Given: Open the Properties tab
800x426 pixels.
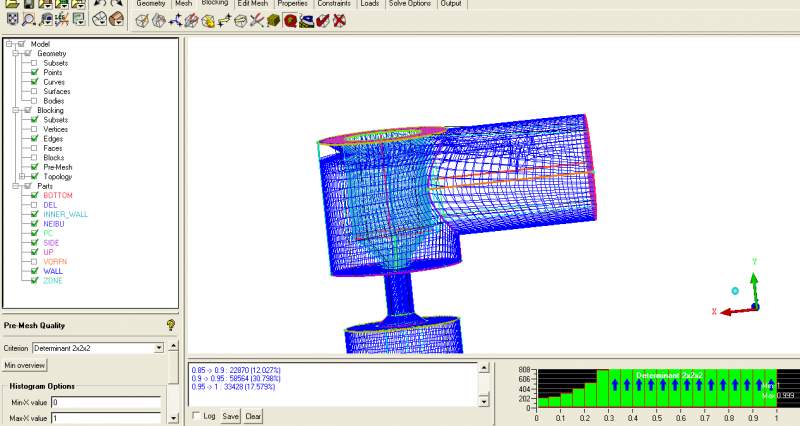Looking at the screenshot, I should 292,4.
